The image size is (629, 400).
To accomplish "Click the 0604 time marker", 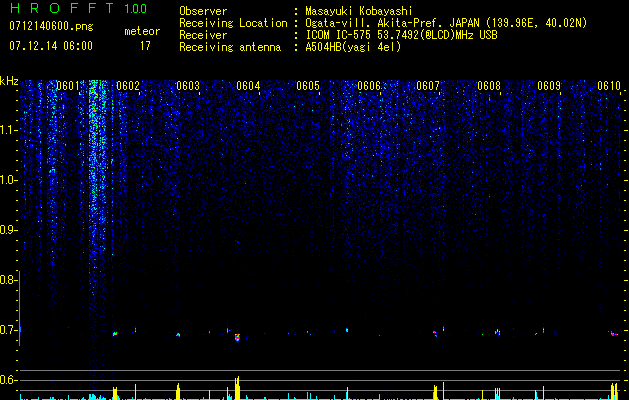I will 248,85.
